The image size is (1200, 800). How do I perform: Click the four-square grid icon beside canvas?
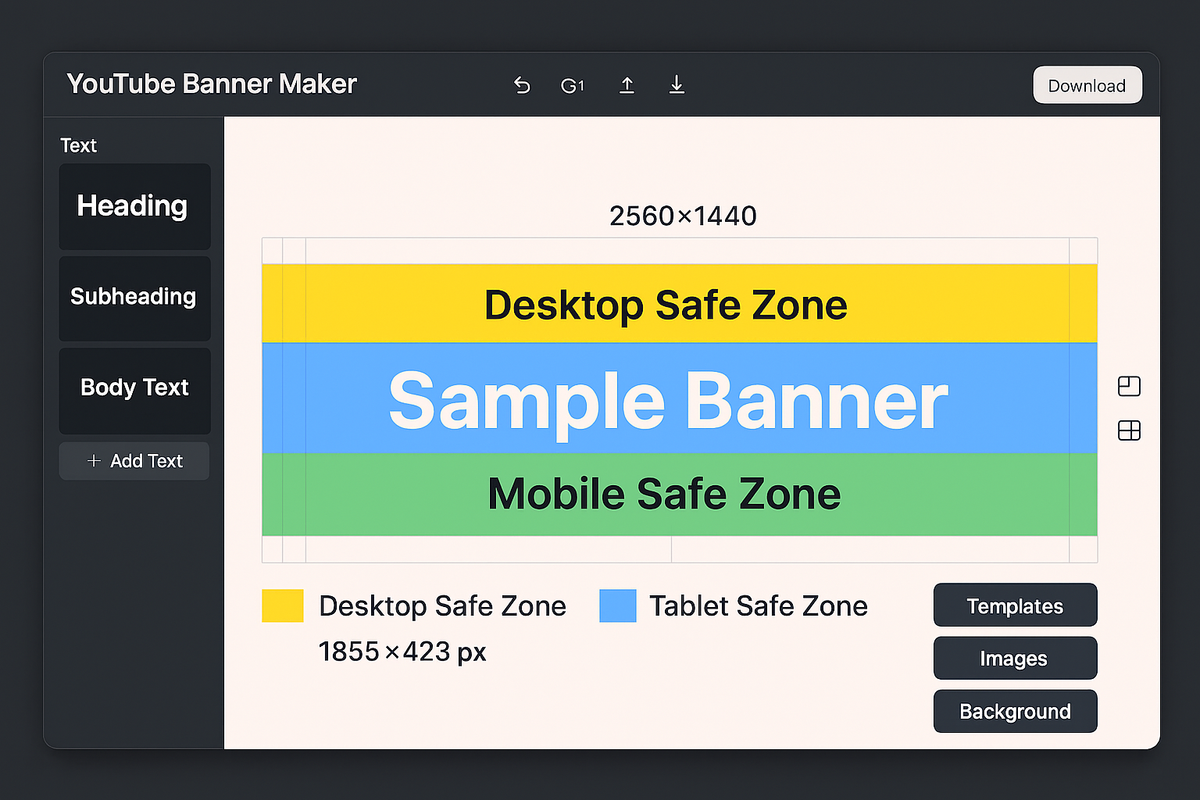1129,431
